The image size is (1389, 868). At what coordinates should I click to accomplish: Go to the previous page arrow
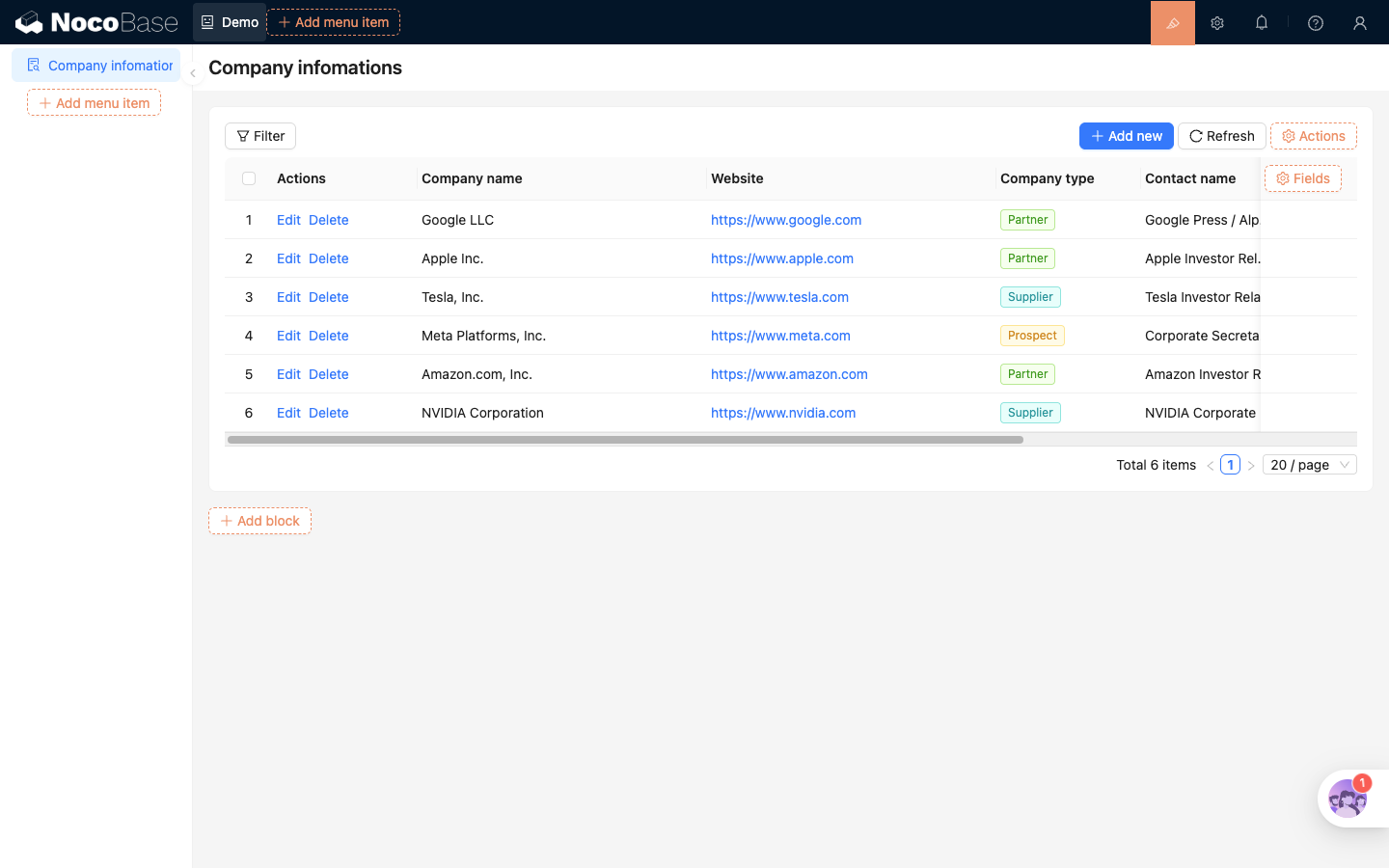[x=1210, y=465]
